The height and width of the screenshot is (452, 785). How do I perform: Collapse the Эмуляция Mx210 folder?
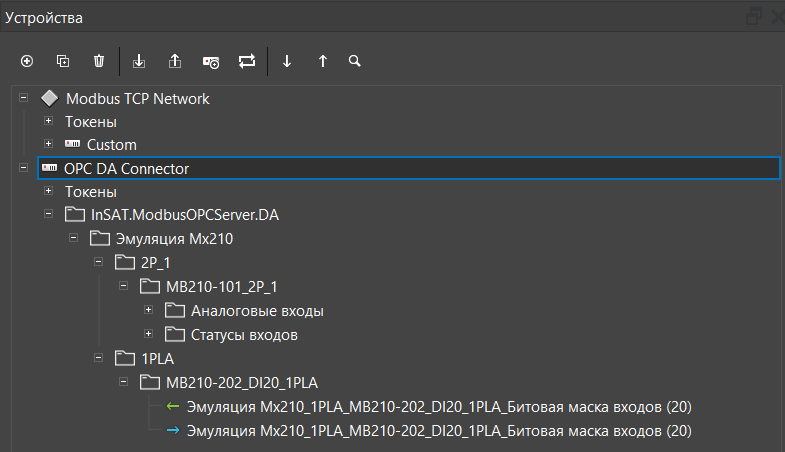click(73, 238)
